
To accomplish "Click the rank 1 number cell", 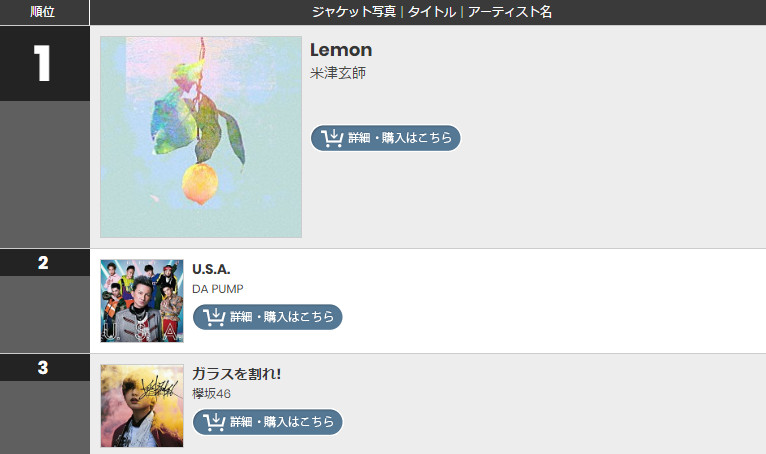I will click(x=45, y=64).
